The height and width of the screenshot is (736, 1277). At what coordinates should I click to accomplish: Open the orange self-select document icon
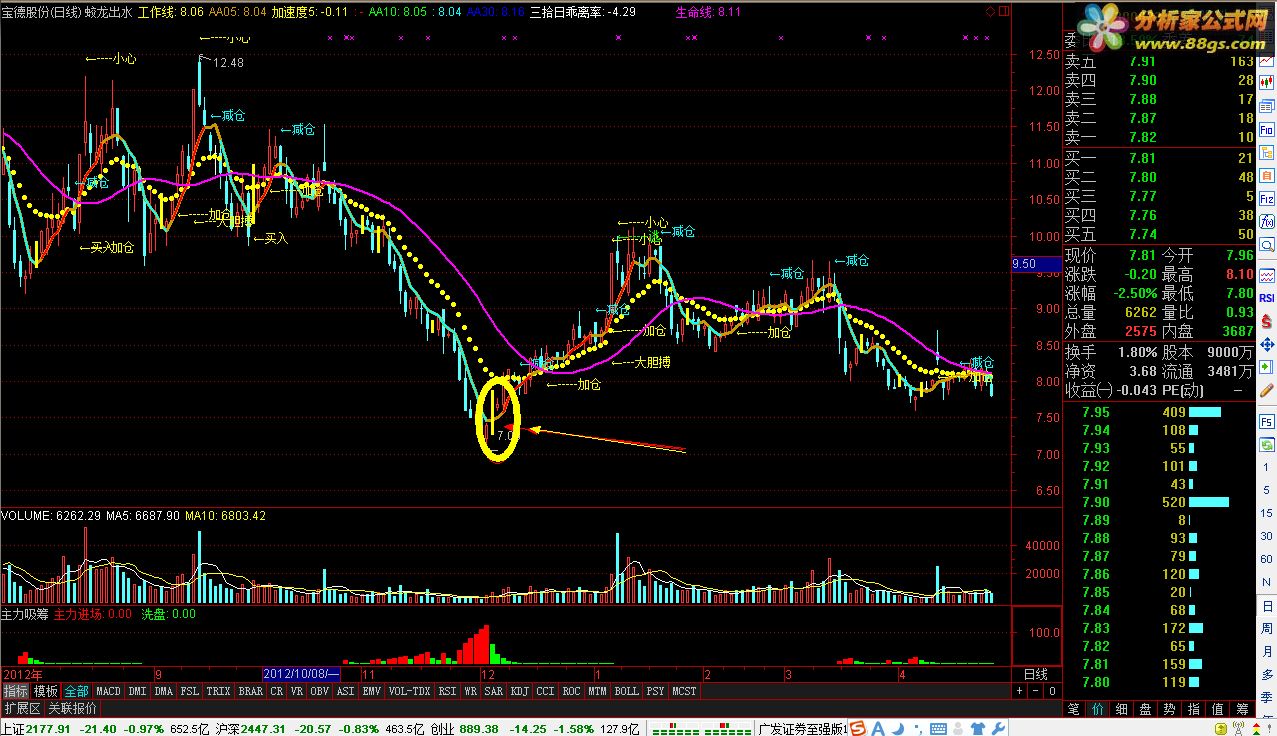click(1266, 176)
